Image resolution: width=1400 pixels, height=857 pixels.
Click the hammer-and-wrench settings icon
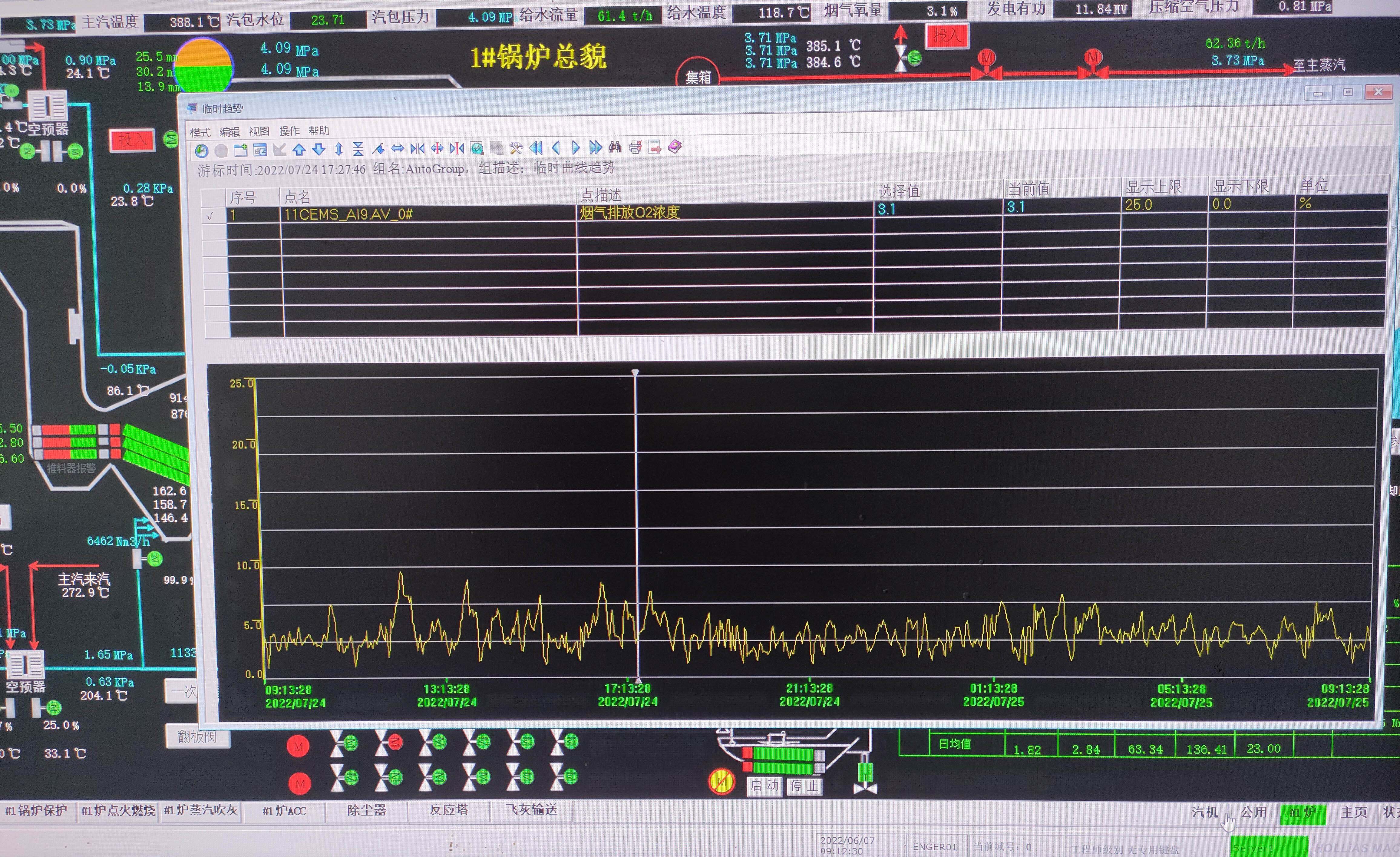click(516, 148)
